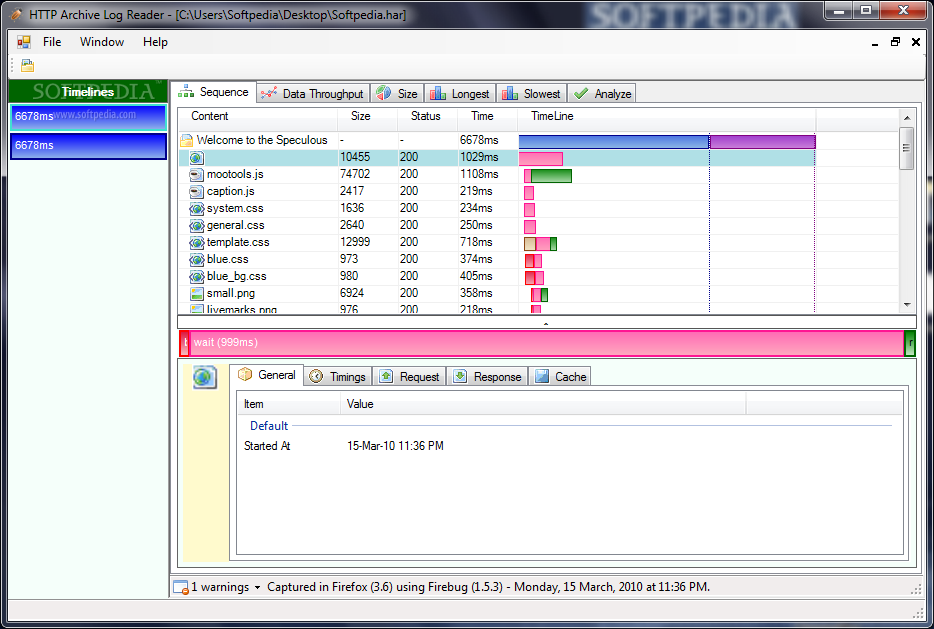This screenshot has width=934, height=629.
Task: Click the template.css file icon
Action: [x=197, y=243]
